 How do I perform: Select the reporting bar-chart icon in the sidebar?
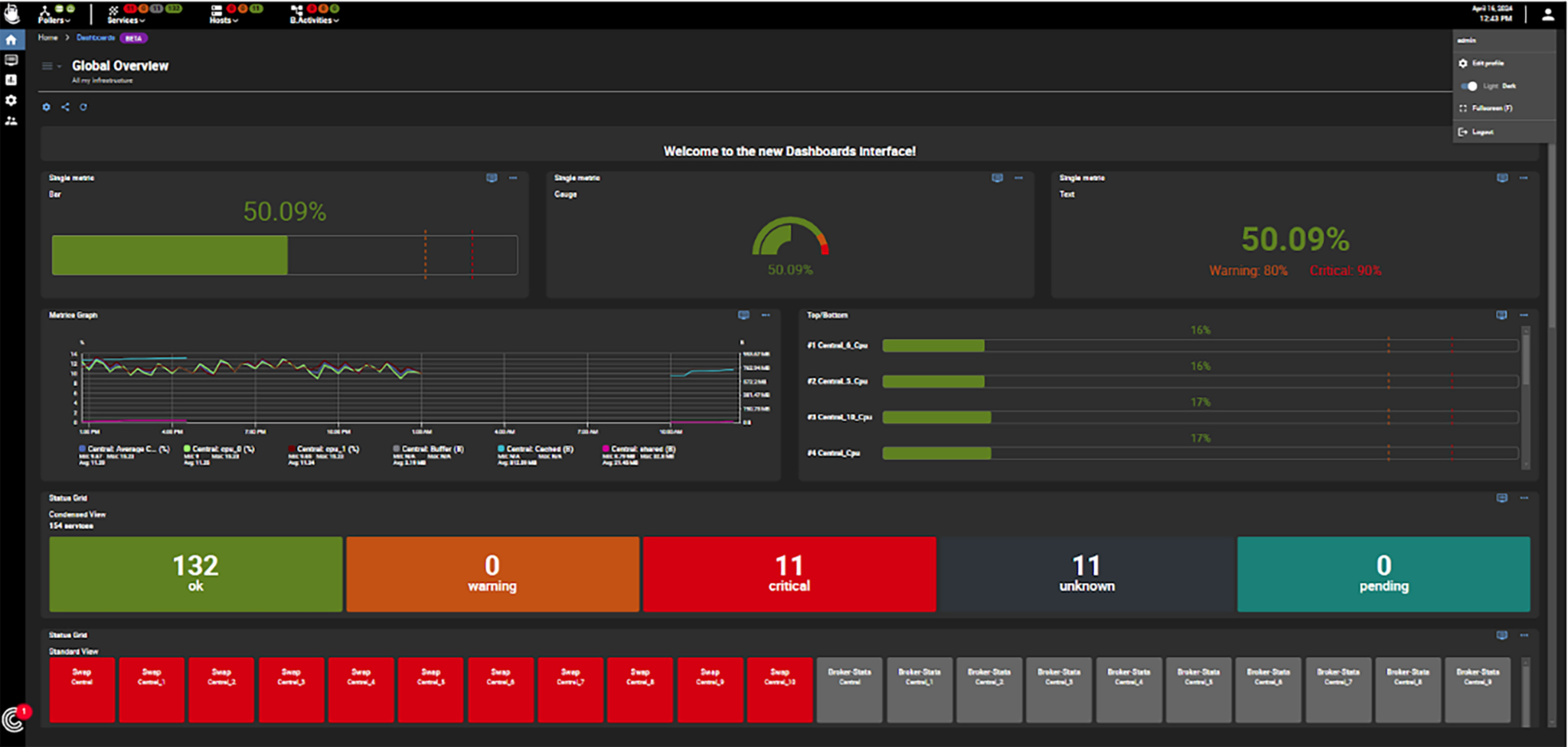point(11,80)
